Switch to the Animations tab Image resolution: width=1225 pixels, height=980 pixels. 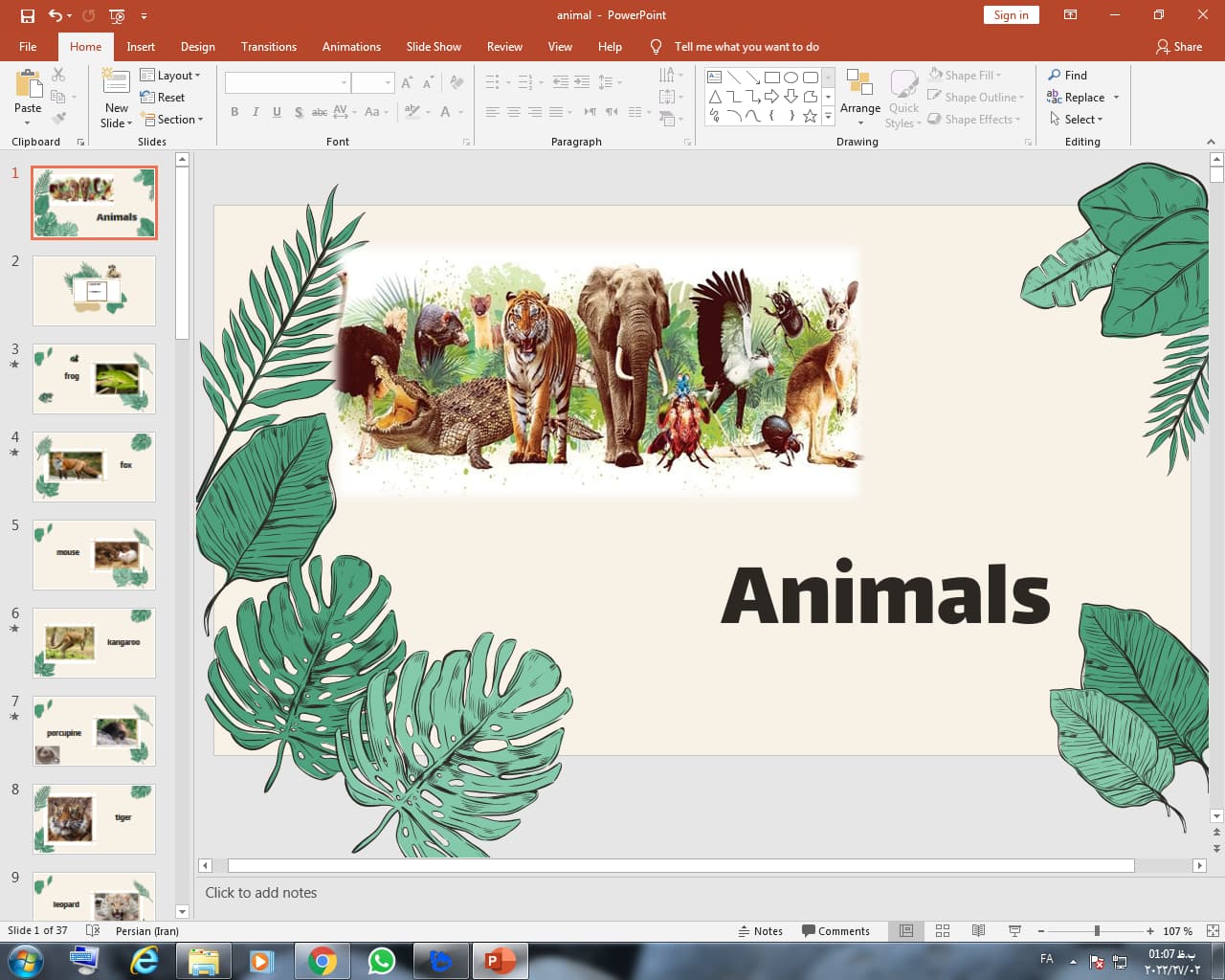[x=351, y=46]
